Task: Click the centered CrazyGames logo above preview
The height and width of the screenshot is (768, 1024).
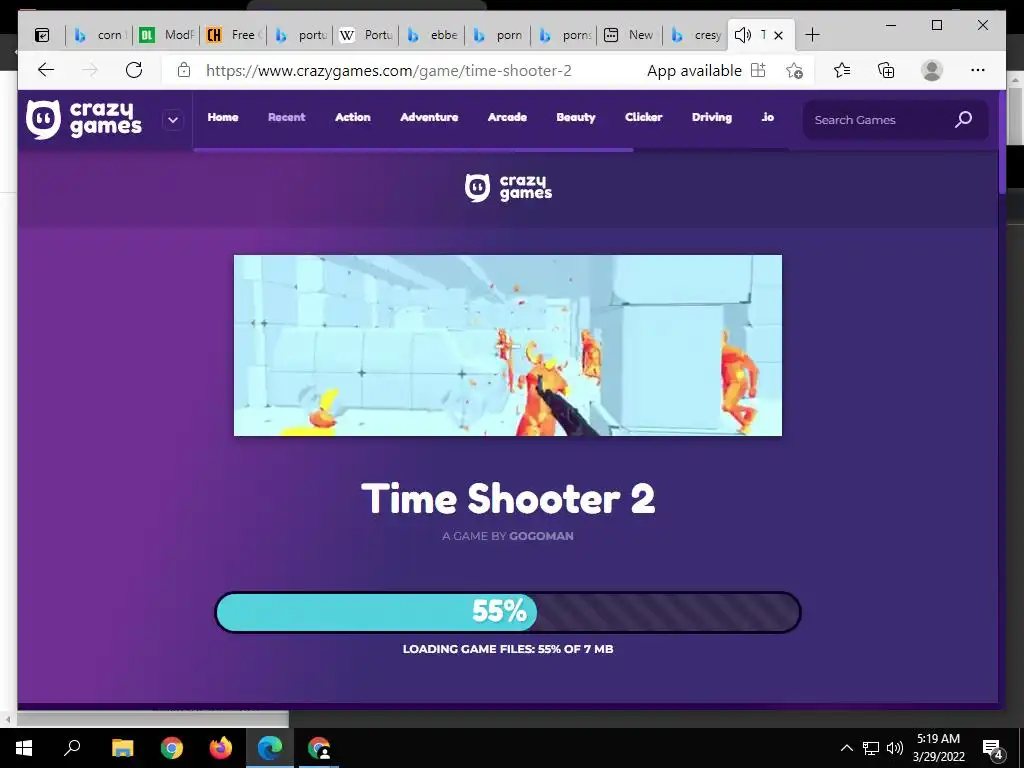Action: (507, 188)
